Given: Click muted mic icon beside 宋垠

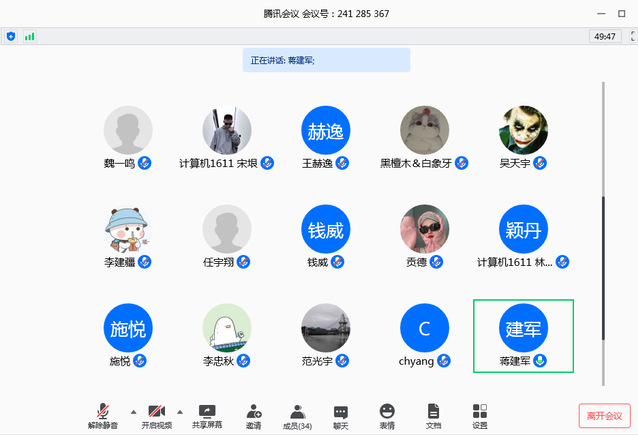Looking at the screenshot, I should click(x=267, y=163).
